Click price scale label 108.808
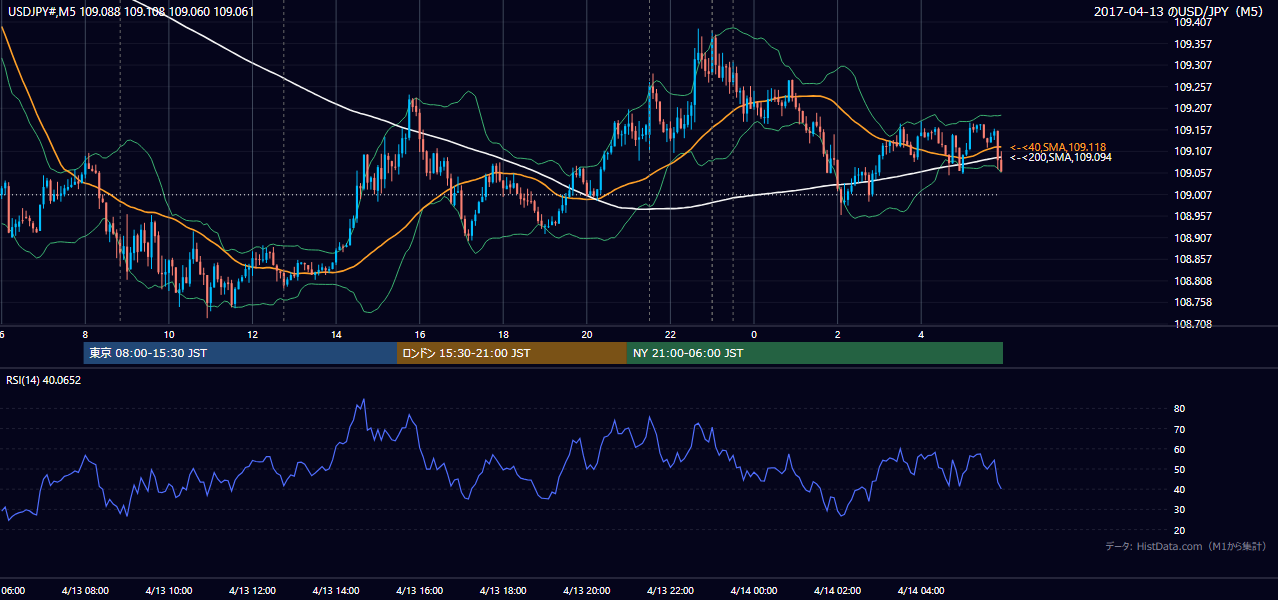1278x600 pixels. pyautogui.click(x=1192, y=281)
